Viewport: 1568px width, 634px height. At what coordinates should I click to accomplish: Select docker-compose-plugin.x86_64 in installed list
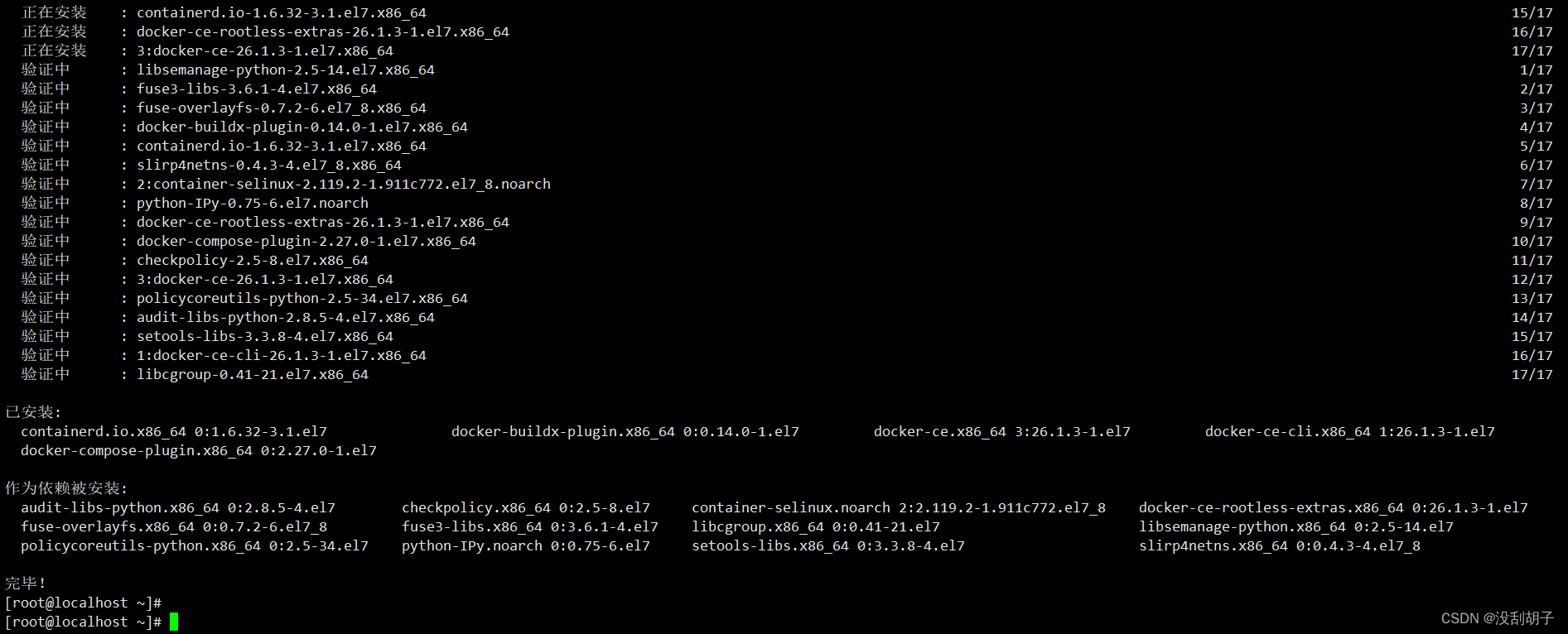[x=199, y=450]
